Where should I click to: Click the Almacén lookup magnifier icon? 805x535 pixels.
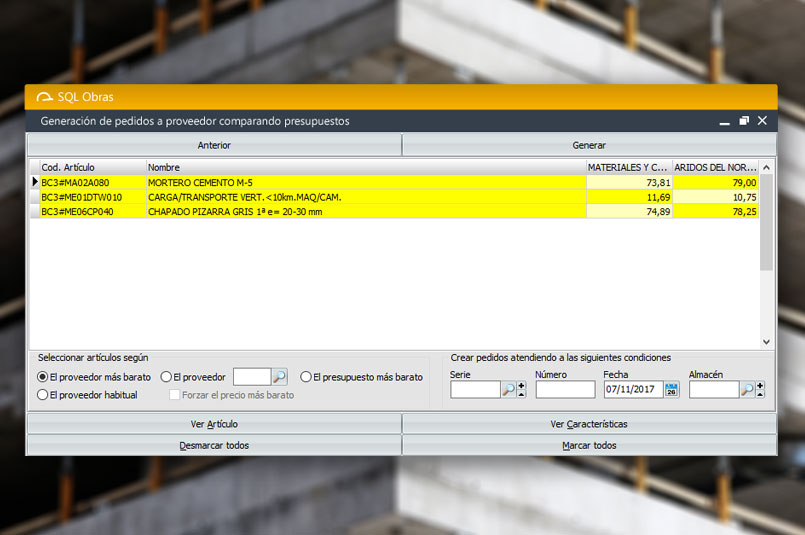(x=747, y=390)
